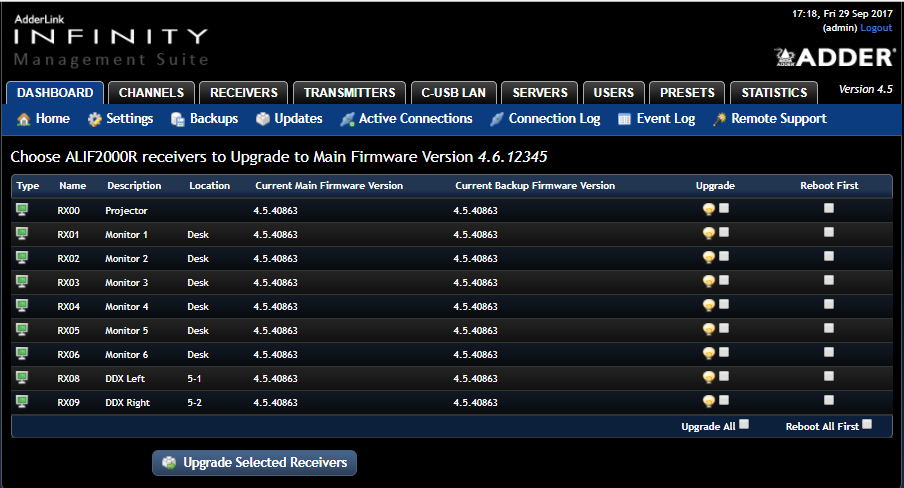Enable Reboot First for RX09 DDX Right
The width and height of the screenshot is (904, 488).
[x=829, y=400]
